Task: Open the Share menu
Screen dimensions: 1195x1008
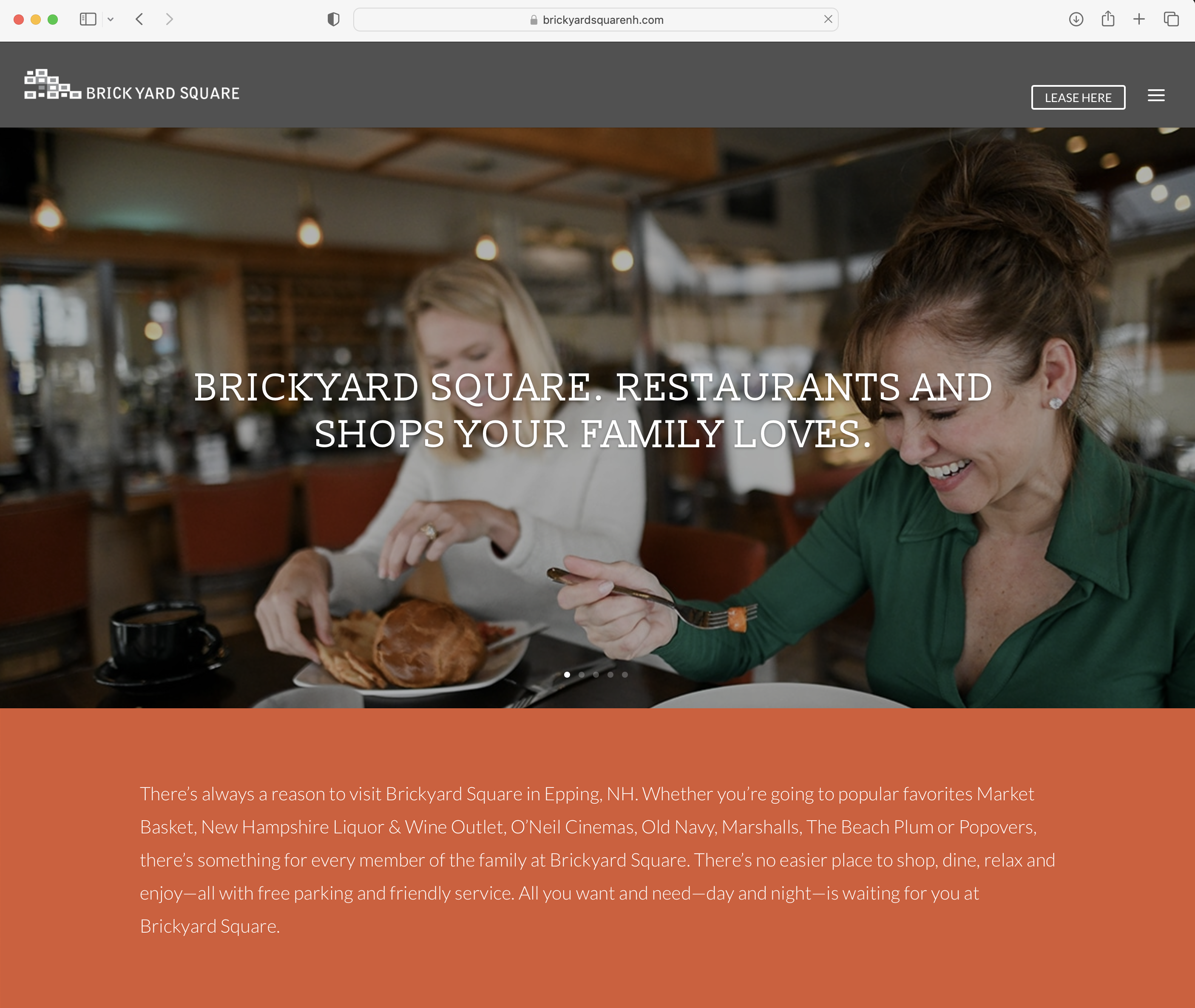Action: pyautogui.click(x=1108, y=19)
